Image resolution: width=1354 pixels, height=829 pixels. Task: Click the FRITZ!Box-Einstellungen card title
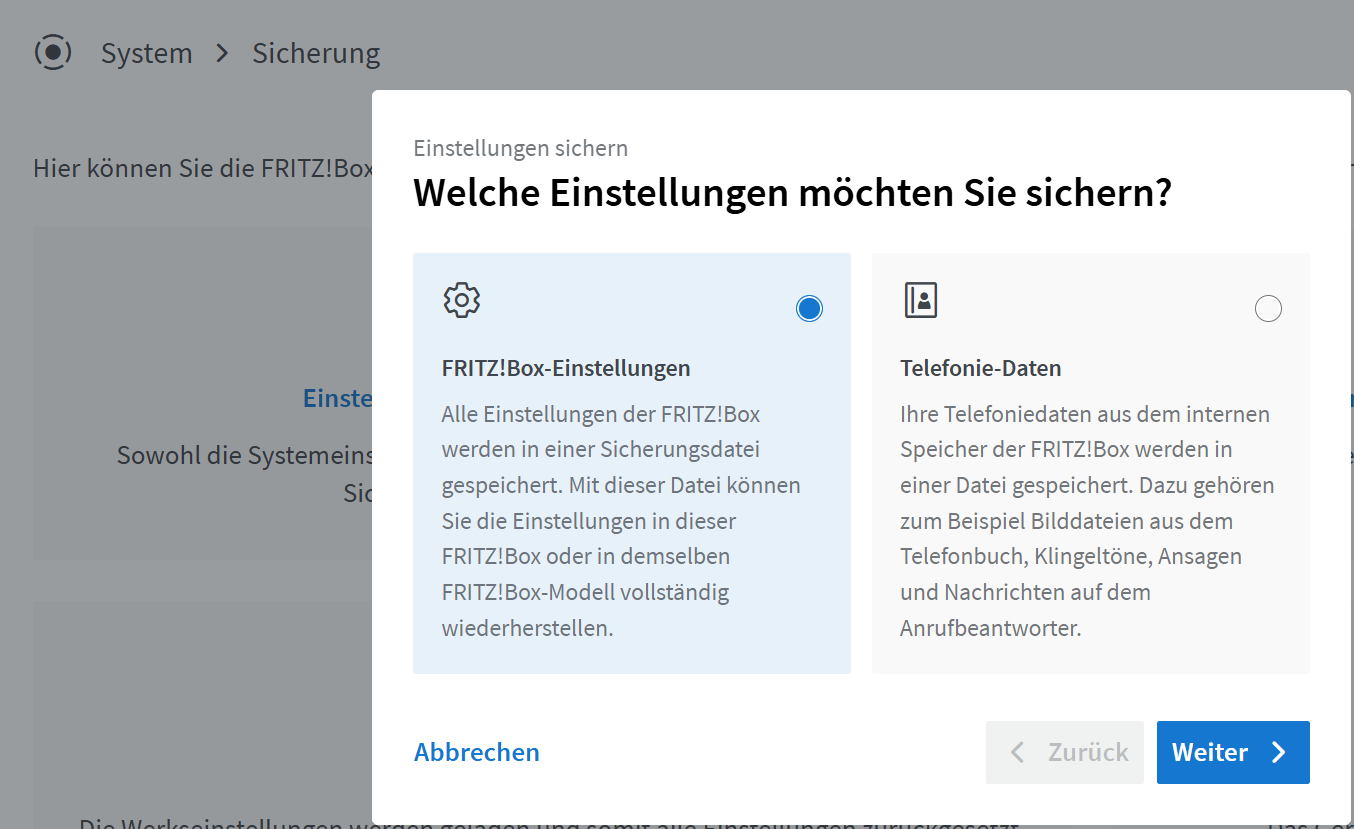pyautogui.click(x=565, y=368)
